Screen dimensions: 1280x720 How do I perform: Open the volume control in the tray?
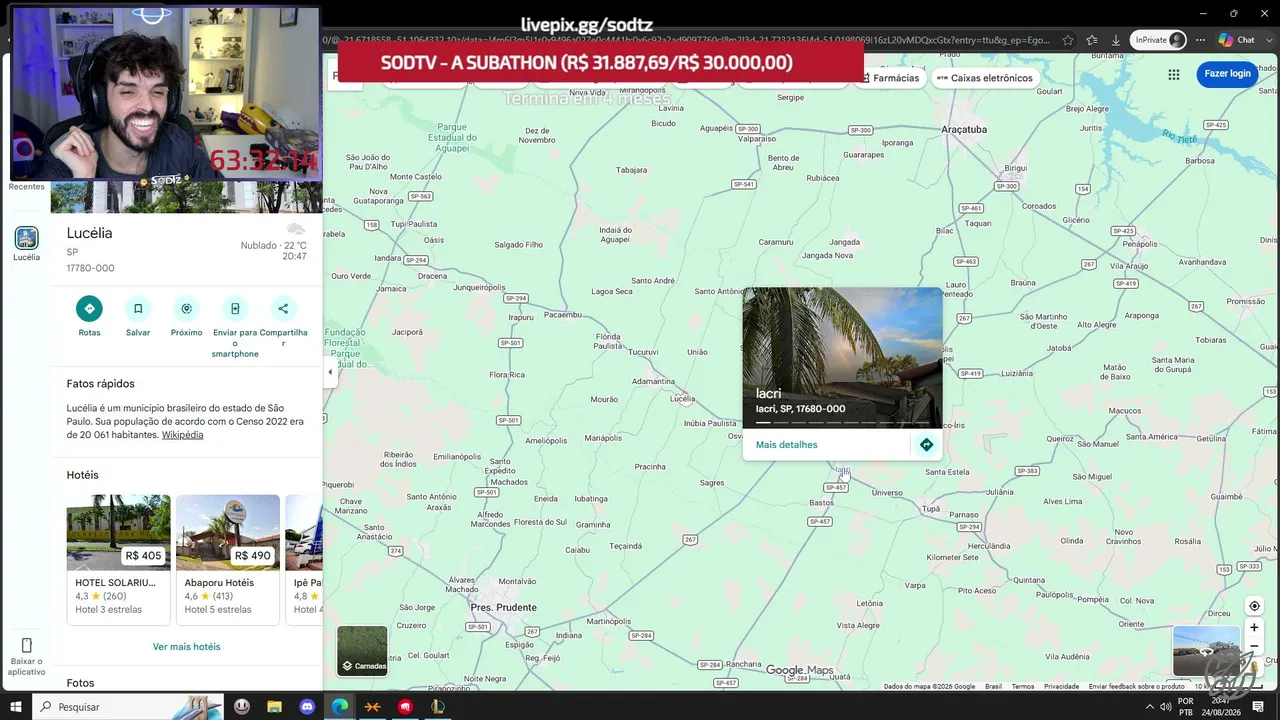pos(1165,707)
